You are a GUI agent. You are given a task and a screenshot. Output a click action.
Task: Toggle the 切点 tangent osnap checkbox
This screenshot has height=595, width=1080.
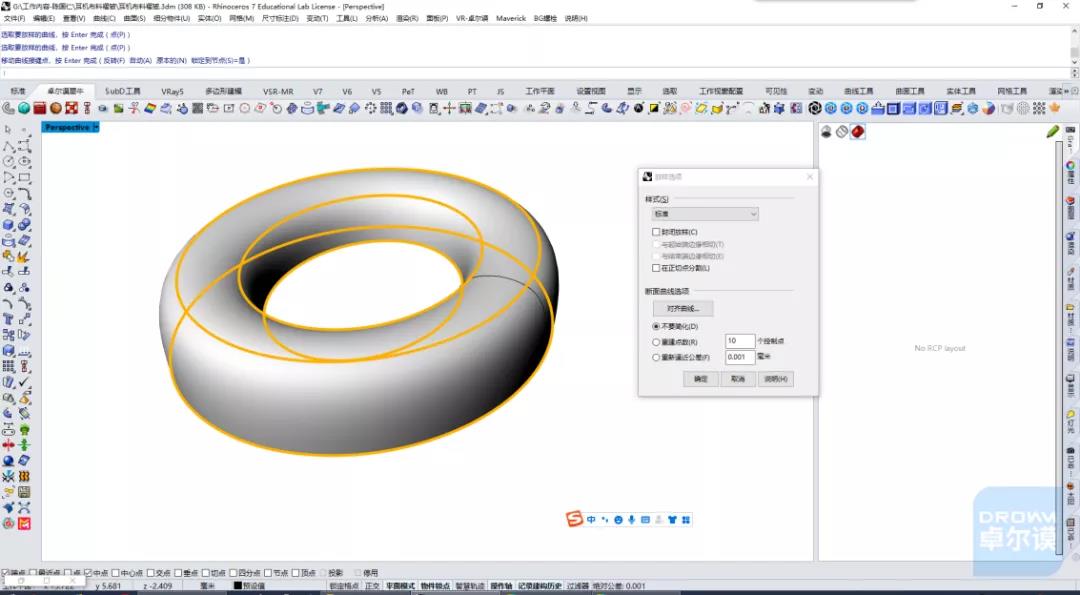[206, 573]
